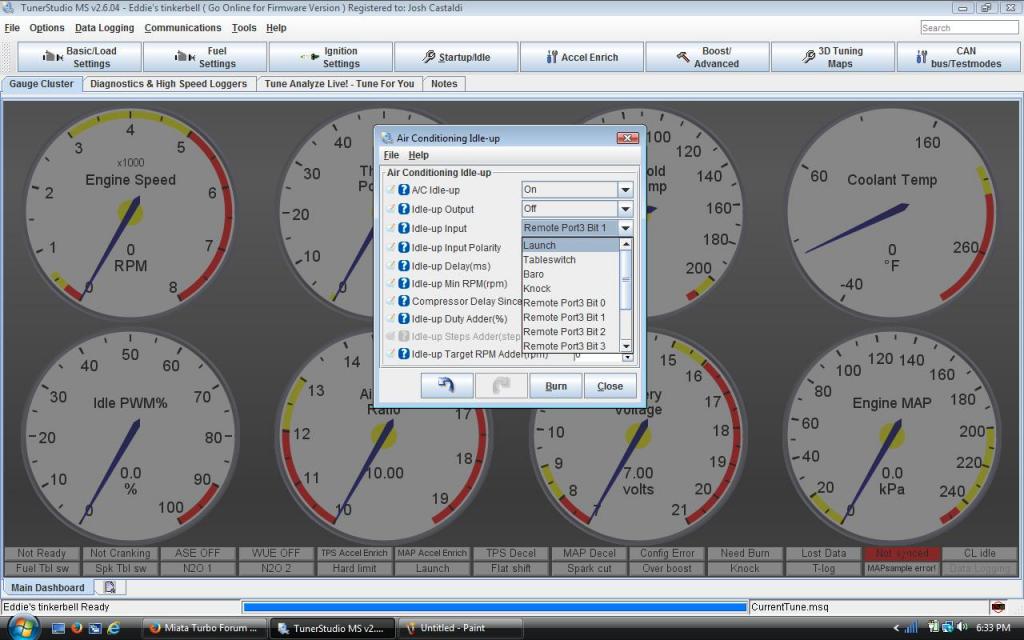The height and width of the screenshot is (640, 1024).
Task: Click the Air Conditioning Idle-up title icon
Action: coord(387,138)
